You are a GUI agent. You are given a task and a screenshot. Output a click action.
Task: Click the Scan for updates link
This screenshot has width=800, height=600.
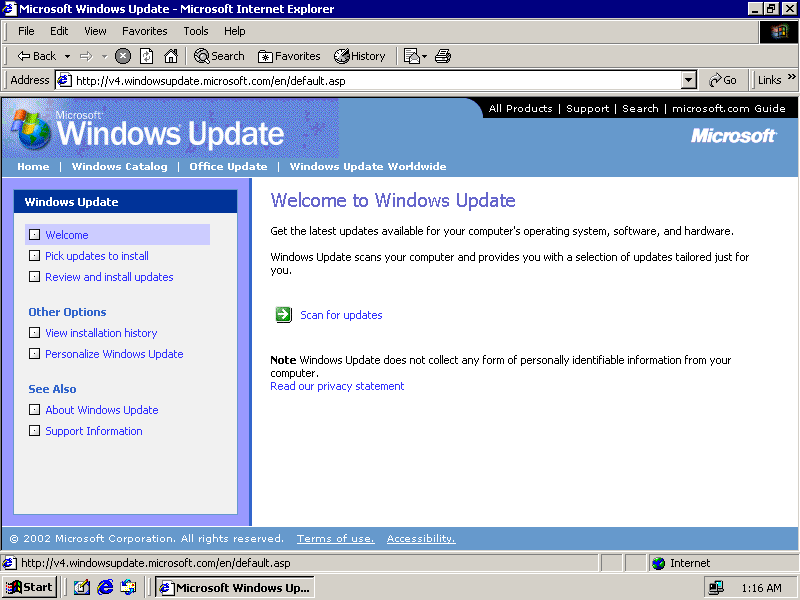click(x=341, y=315)
